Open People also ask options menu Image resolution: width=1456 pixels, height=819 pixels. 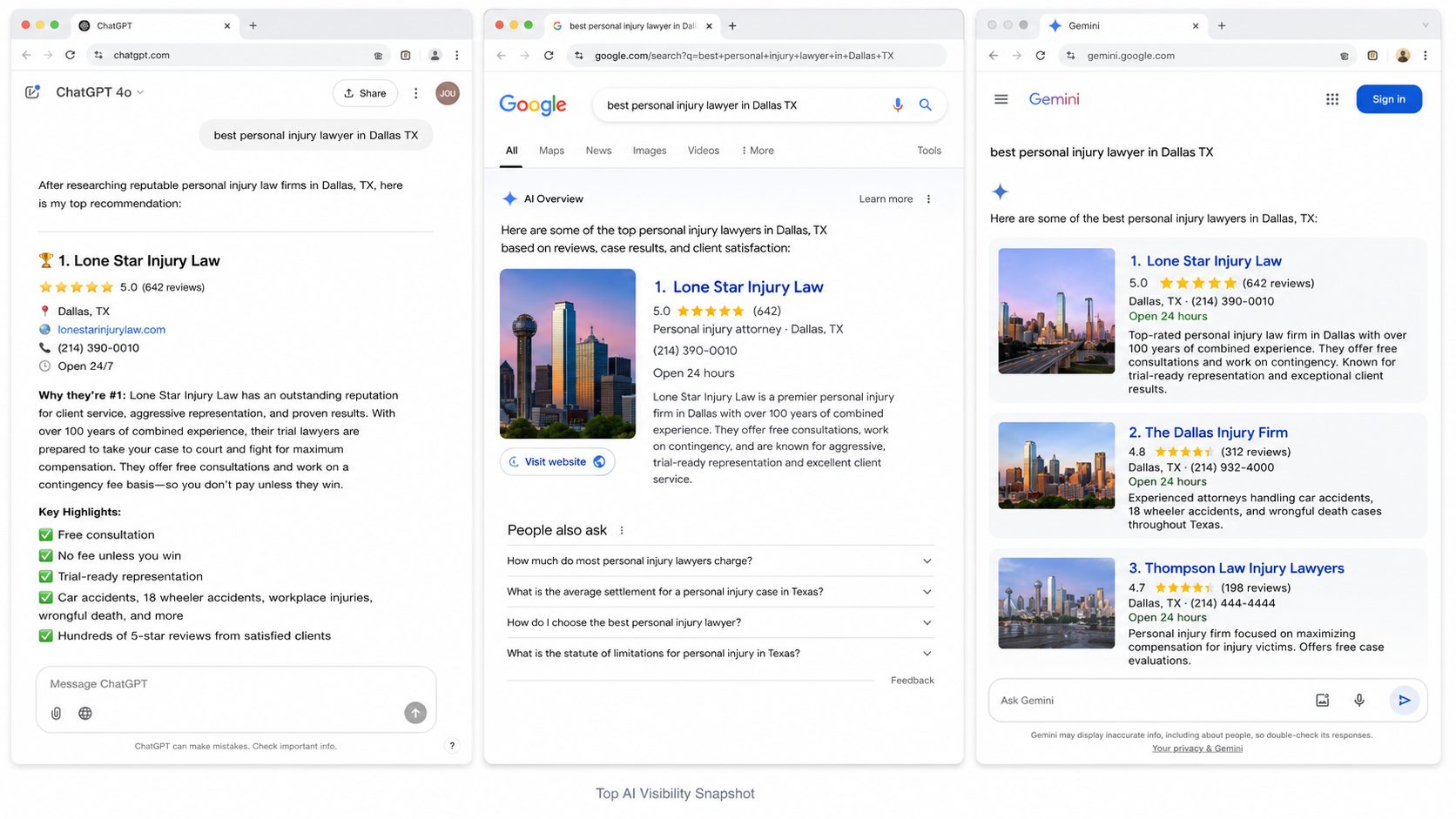(622, 531)
